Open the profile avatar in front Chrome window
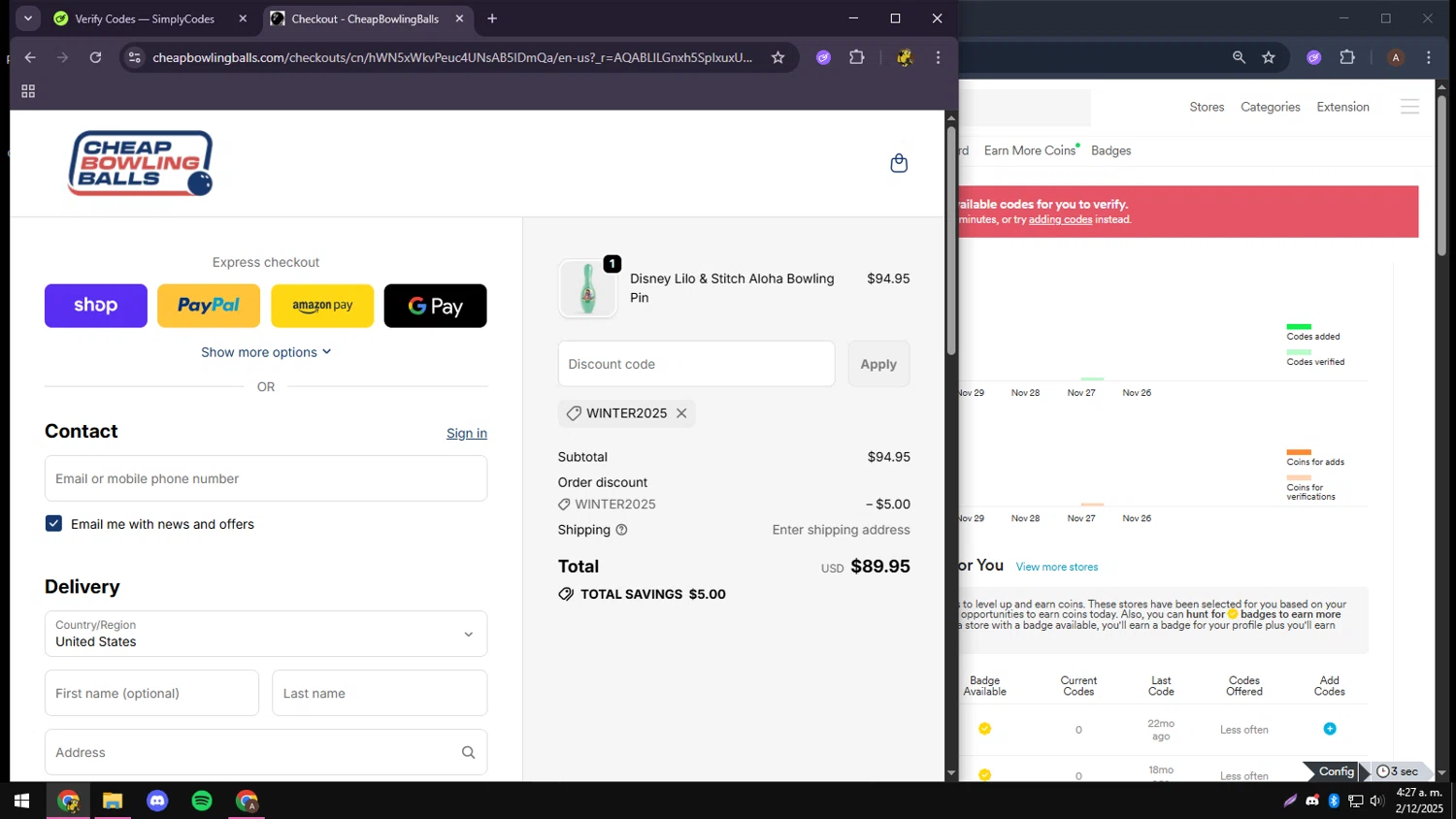The width and height of the screenshot is (1456, 819). point(905,57)
